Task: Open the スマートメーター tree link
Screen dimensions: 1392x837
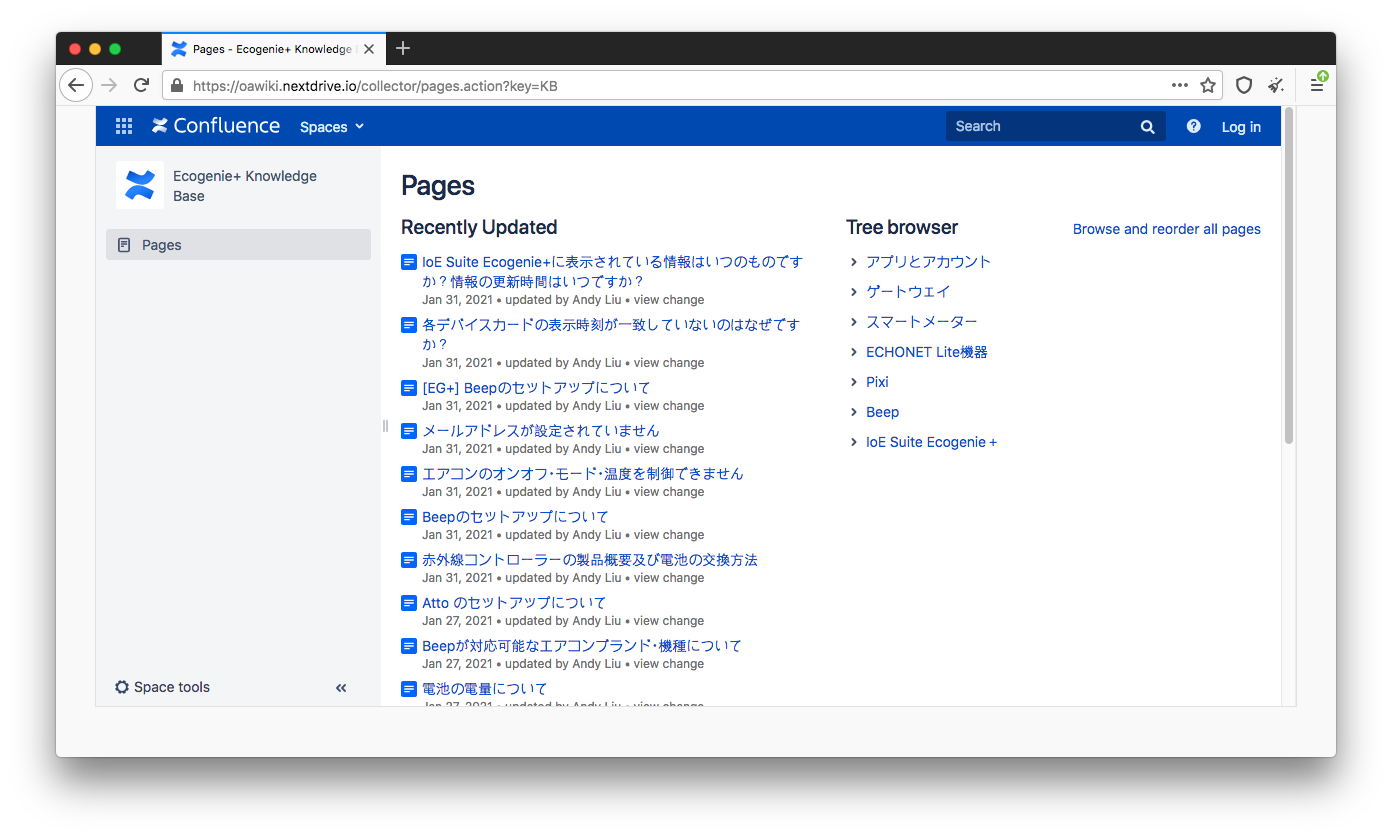Action: 922,322
